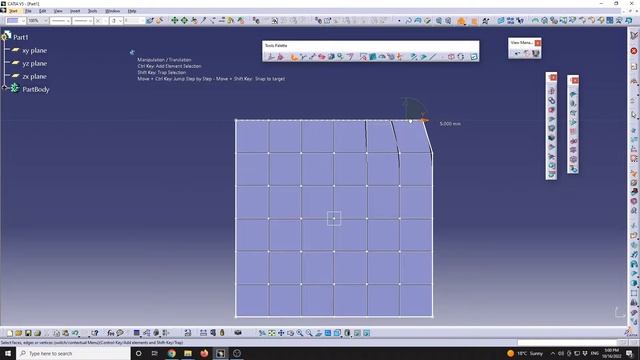Open the View menu
640x360 pixels.
point(58,11)
